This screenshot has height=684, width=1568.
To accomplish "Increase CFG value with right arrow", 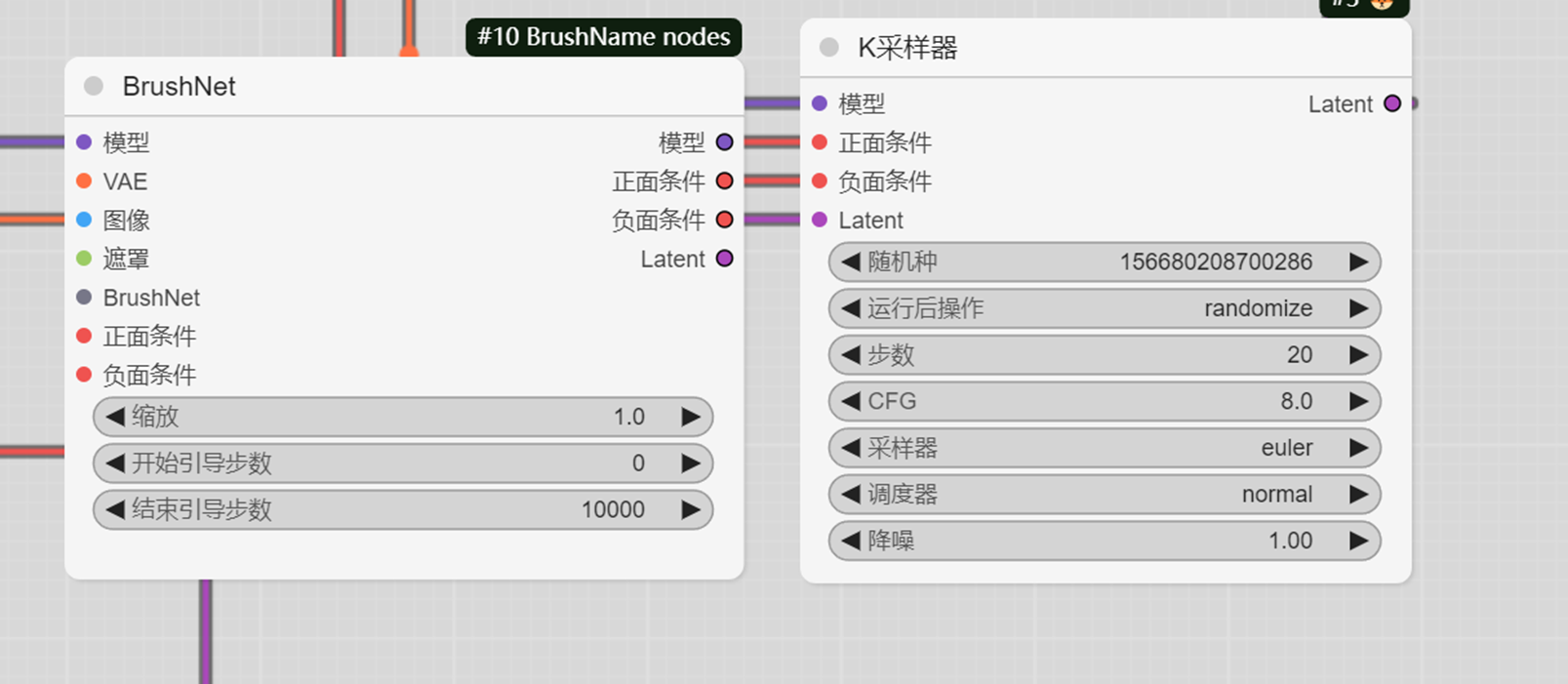I will pos(1358,401).
